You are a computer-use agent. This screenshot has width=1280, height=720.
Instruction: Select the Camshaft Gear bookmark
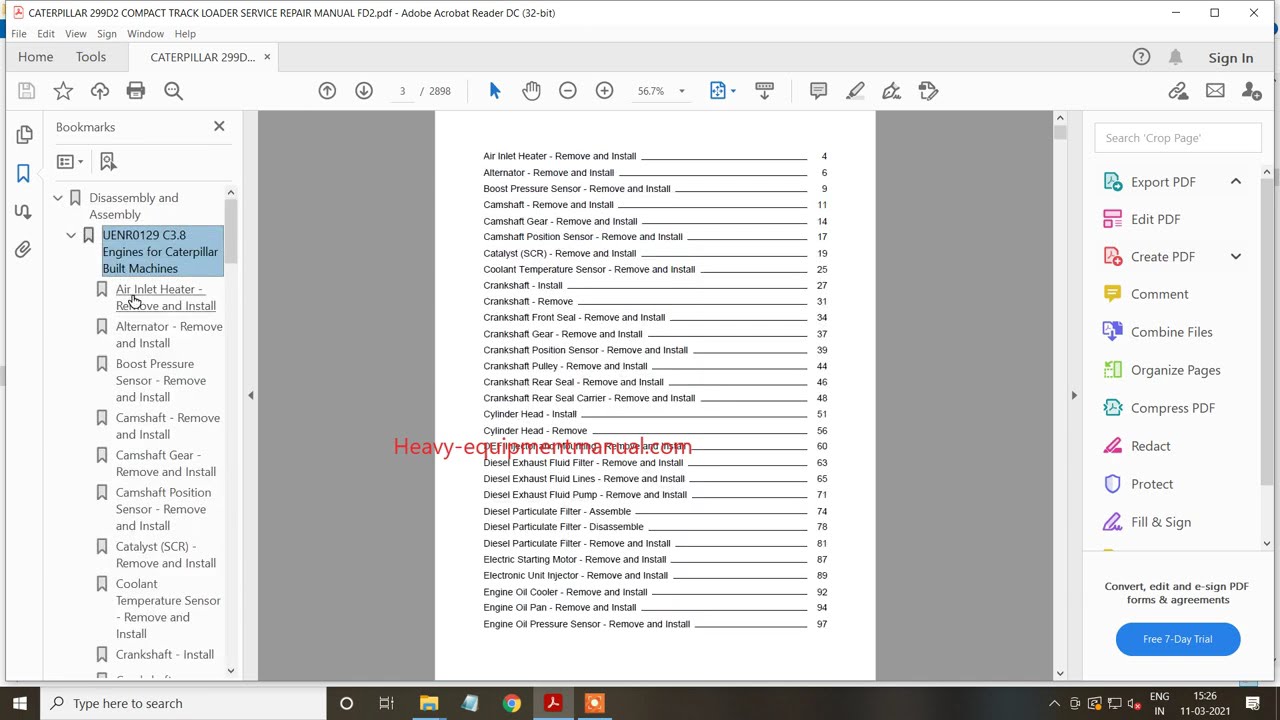(x=165, y=463)
